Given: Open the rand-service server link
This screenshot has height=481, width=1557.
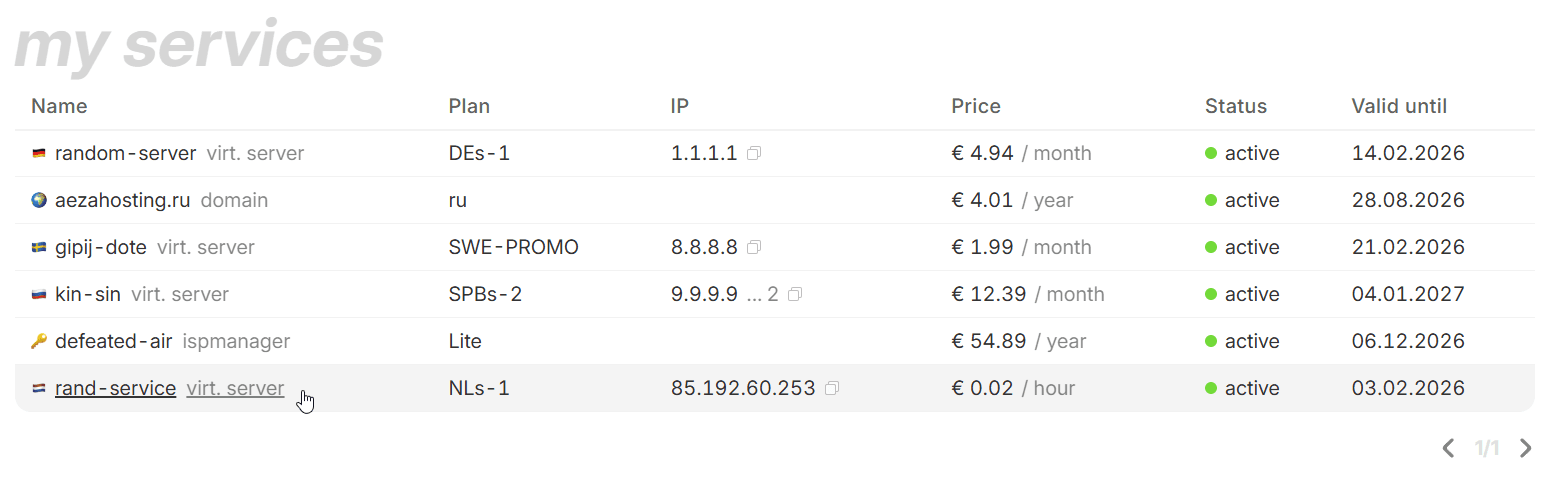Looking at the screenshot, I should 116,389.
